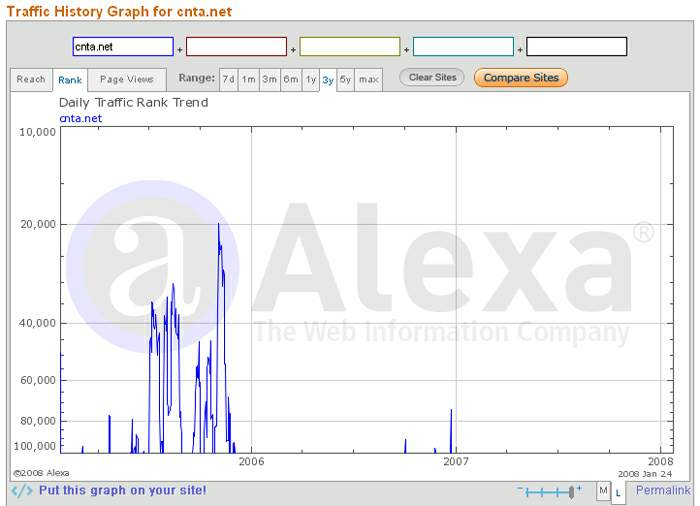Click the cnta.net site input field
The width and height of the screenshot is (700, 506).
point(123,46)
